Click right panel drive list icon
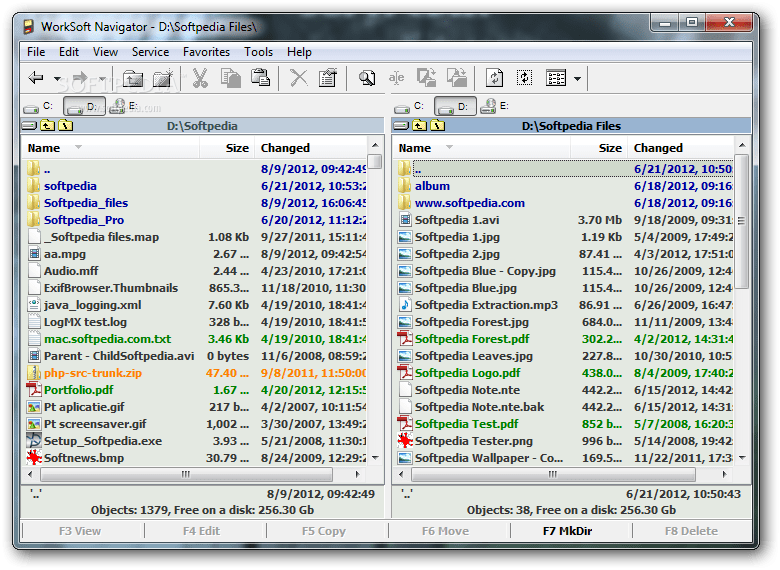The width and height of the screenshot is (780, 570). [401, 125]
